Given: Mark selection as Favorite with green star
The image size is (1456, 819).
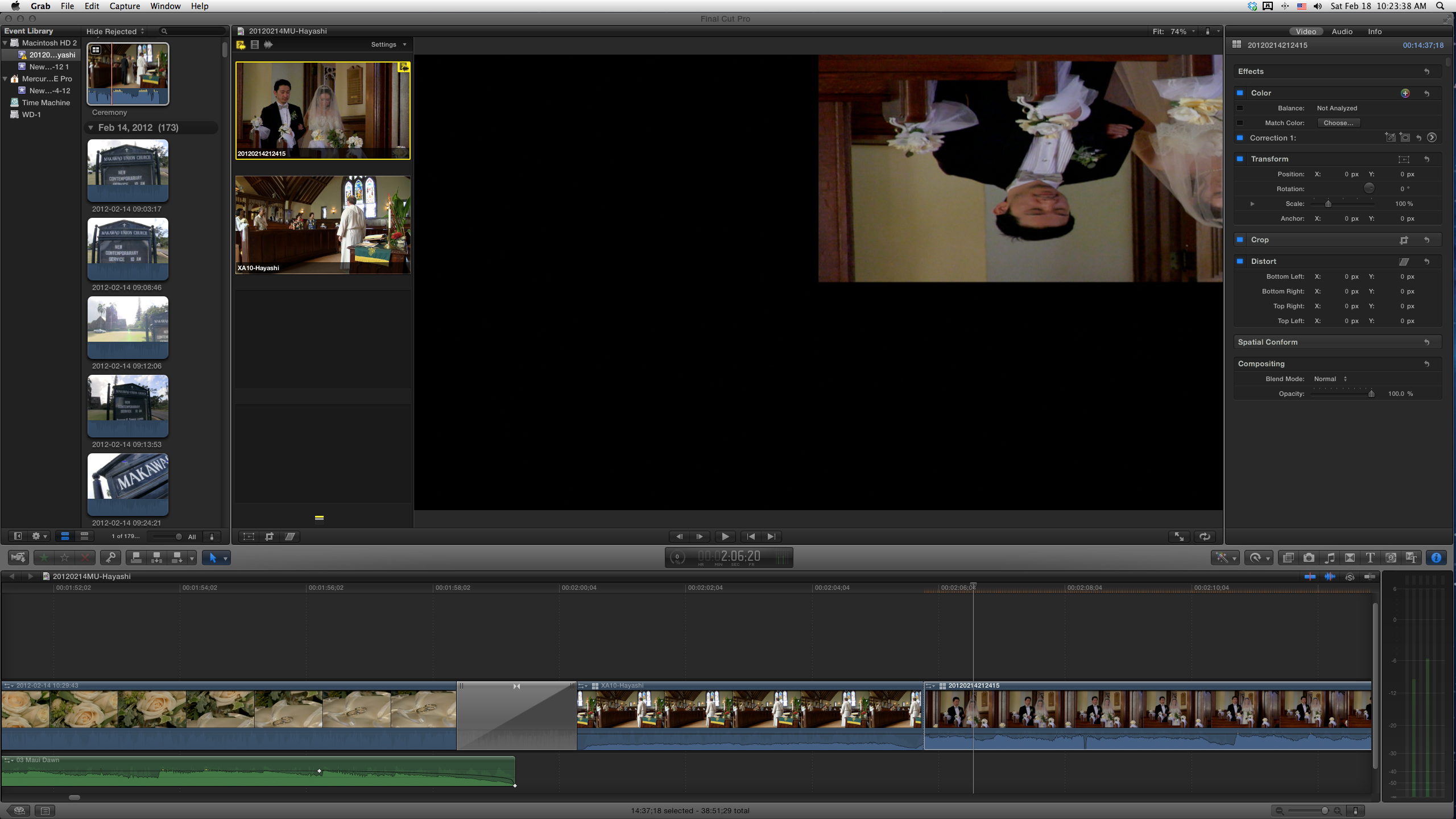Looking at the screenshot, I should click(x=44, y=557).
